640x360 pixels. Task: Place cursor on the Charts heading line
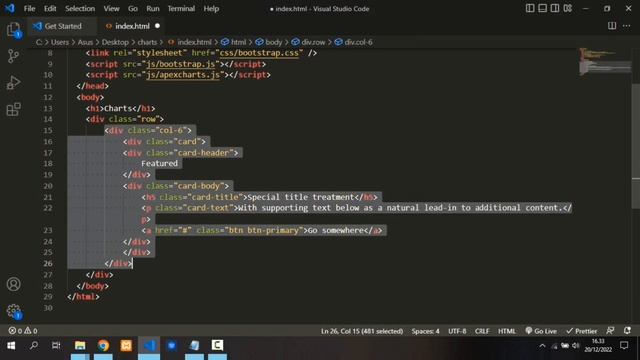(x=120, y=109)
